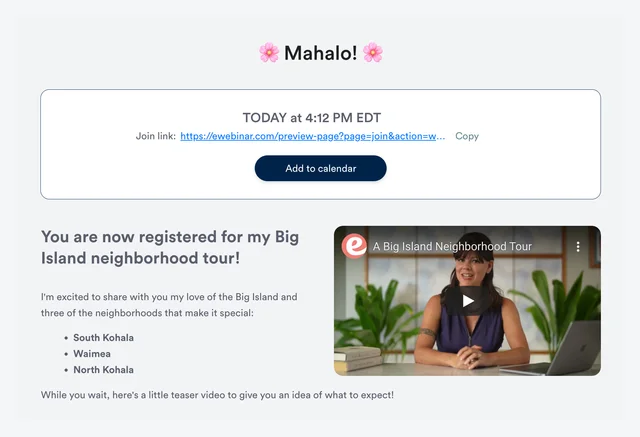Click the 'Mahalo!' heading
Image resolution: width=640 pixels, height=437 pixels.
[x=320, y=53]
